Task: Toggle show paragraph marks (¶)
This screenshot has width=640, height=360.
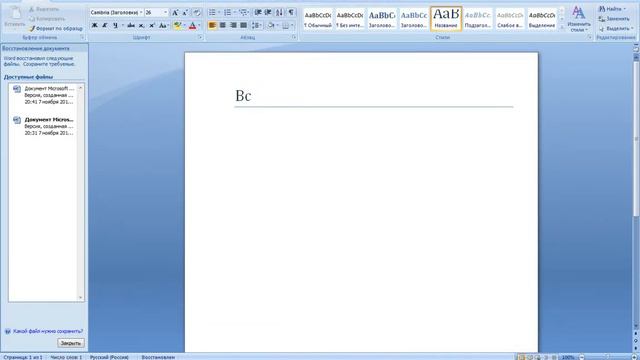Action: [291, 13]
